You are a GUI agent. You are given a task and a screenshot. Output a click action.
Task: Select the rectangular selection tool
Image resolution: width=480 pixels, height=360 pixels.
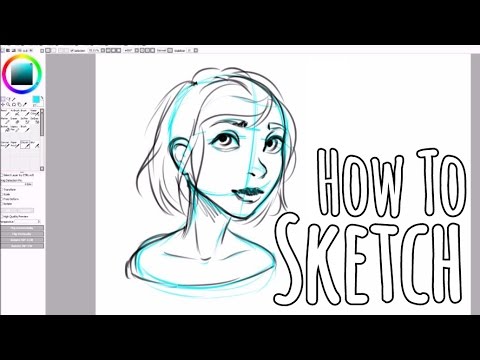coord(3,99)
